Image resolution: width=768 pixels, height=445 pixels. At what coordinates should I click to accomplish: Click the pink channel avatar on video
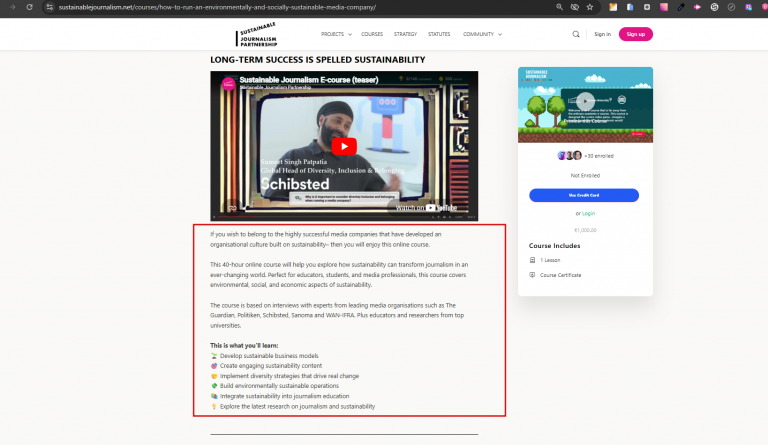click(228, 84)
